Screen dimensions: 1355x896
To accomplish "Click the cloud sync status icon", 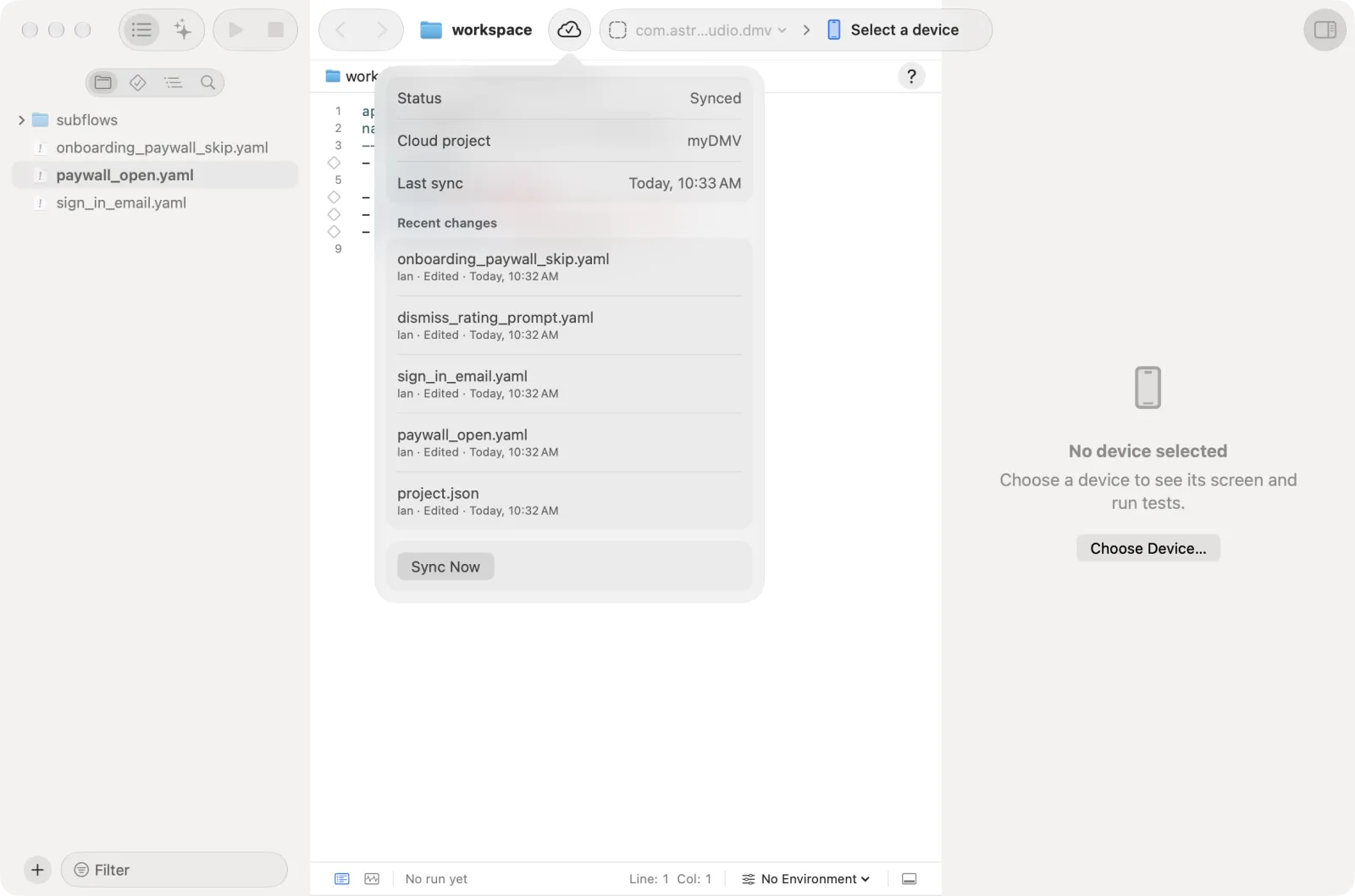I will click(569, 30).
